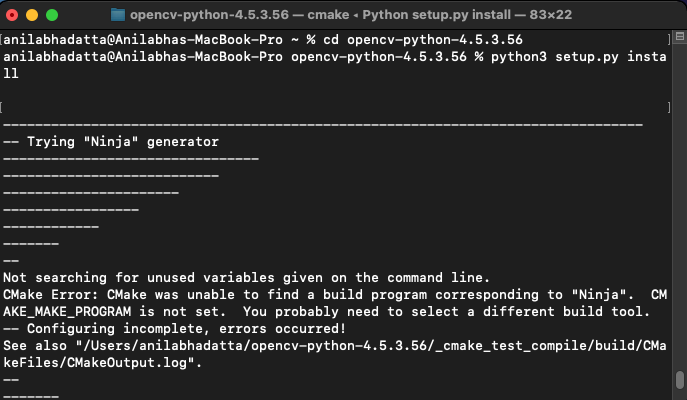Click the folder proxy icon in title bar
Screen dimensions: 687x400
tap(118, 15)
